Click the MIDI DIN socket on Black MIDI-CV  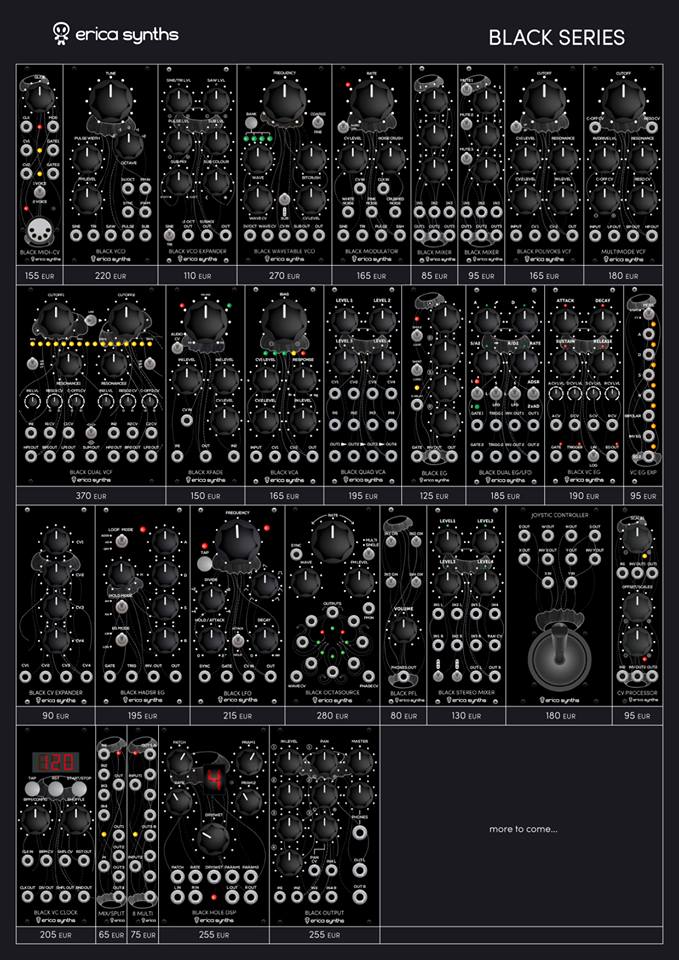click(x=40, y=232)
